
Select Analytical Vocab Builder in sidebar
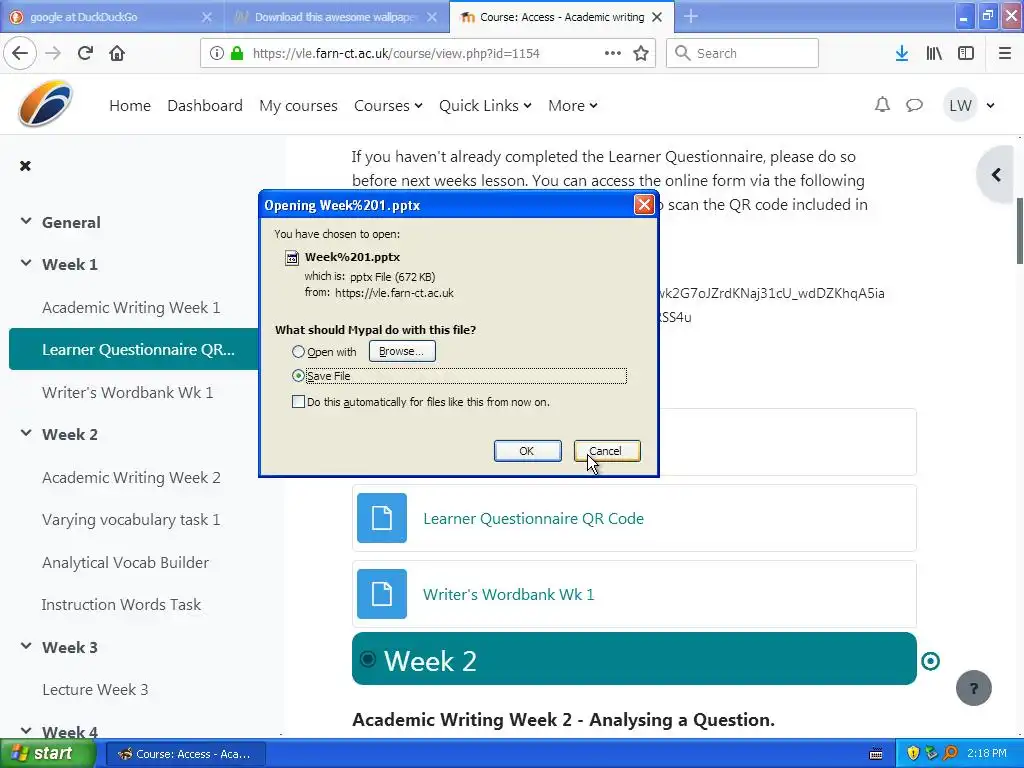(125, 562)
